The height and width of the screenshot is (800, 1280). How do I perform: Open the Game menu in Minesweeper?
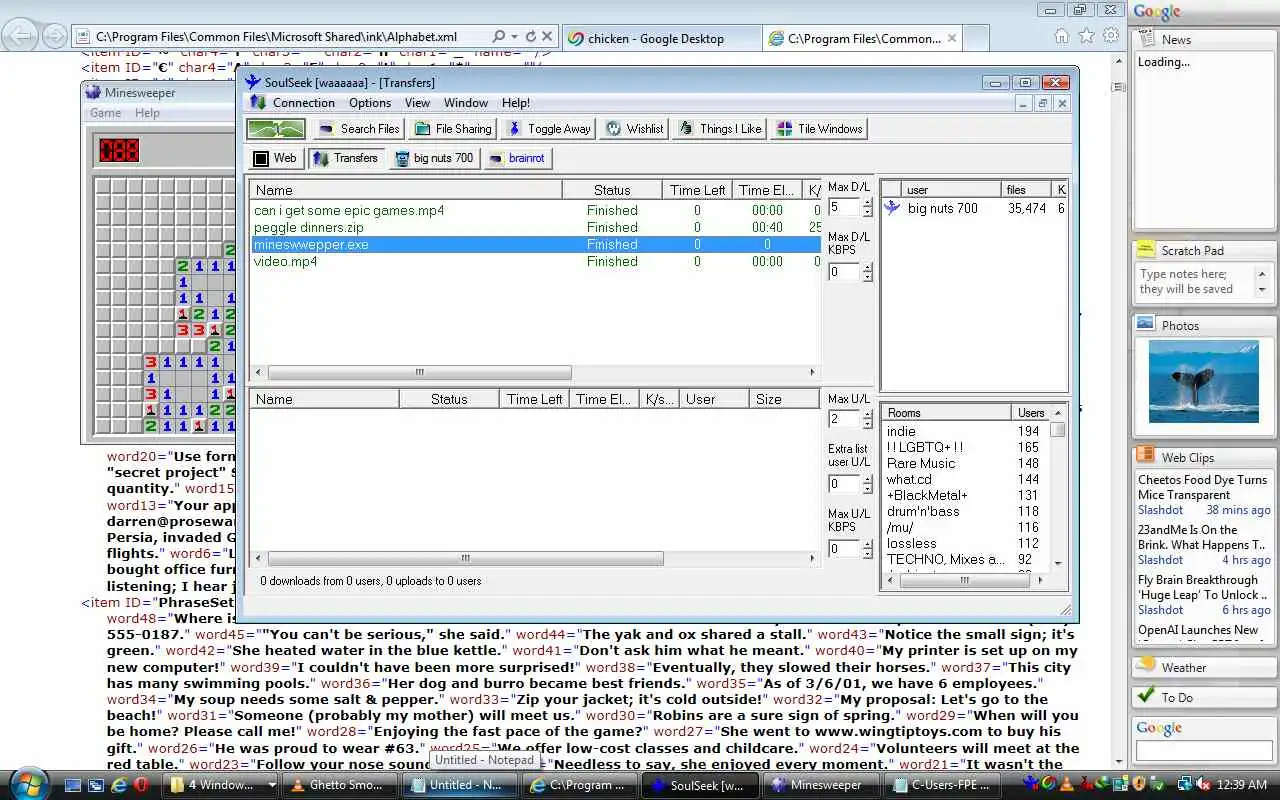[x=105, y=113]
